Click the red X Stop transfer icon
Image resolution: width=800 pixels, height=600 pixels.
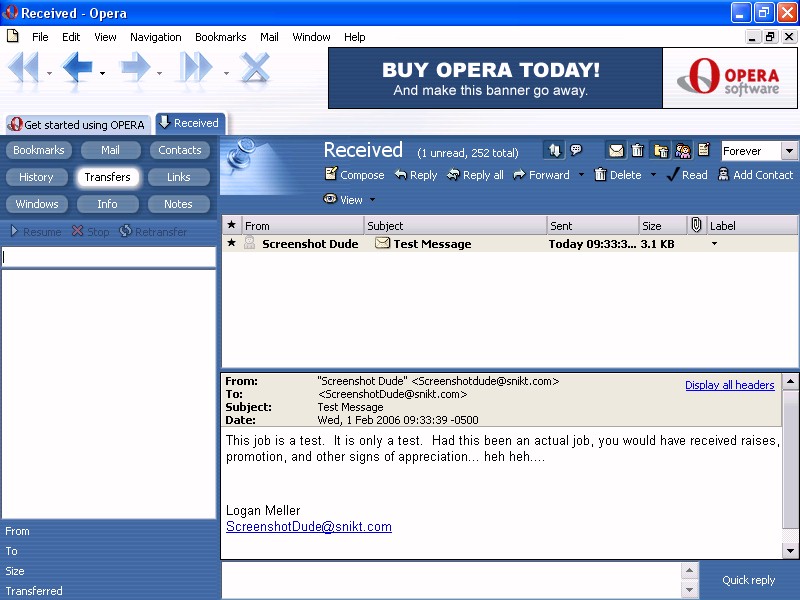click(x=78, y=231)
